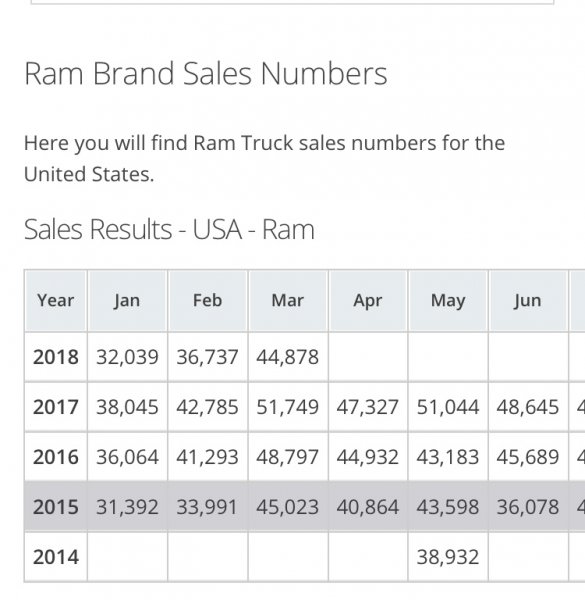Select the 2014 May cell showing 38,932

[x=448, y=557]
